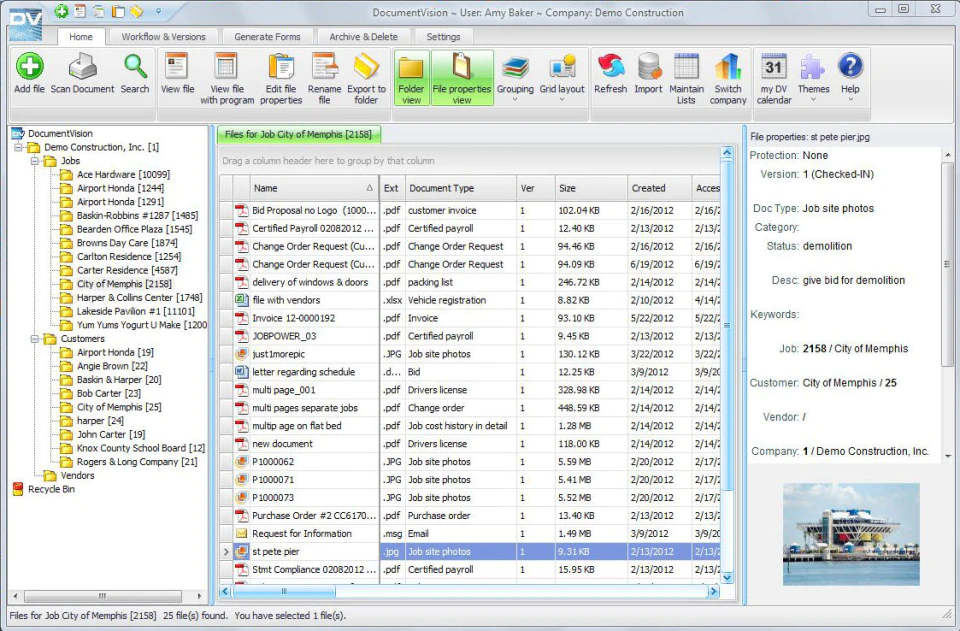Sort by the Ver column header
The width and height of the screenshot is (960, 631).
(536, 189)
